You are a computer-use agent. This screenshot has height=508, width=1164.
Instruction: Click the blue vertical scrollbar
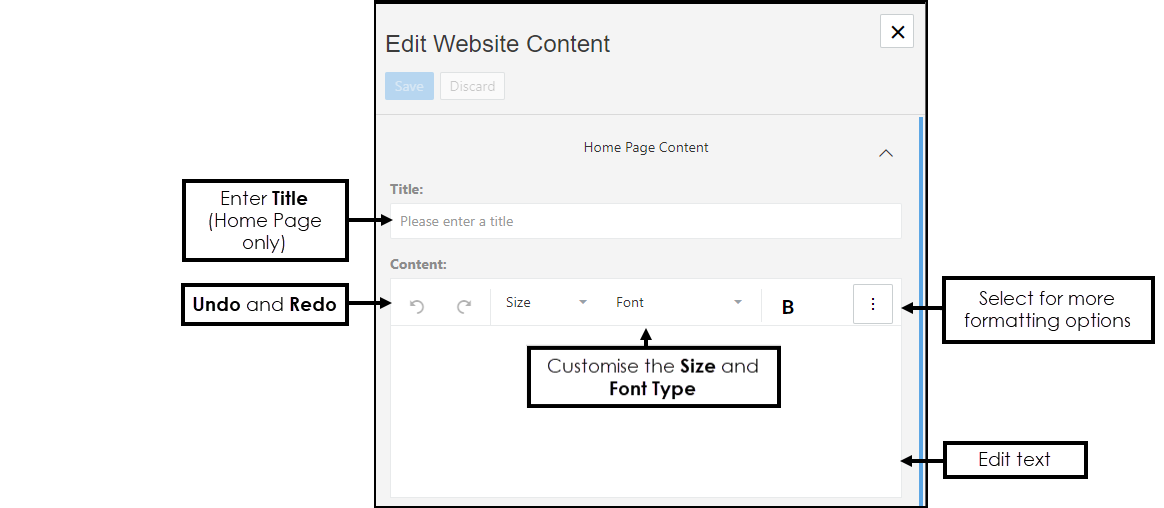pos(921,310)
